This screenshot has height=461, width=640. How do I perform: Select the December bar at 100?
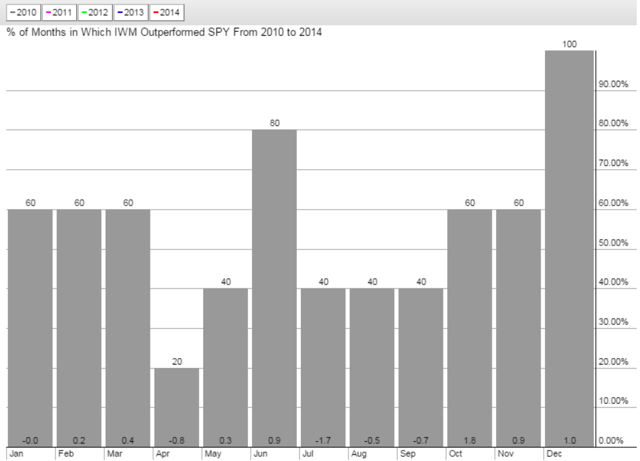[569, 249]
